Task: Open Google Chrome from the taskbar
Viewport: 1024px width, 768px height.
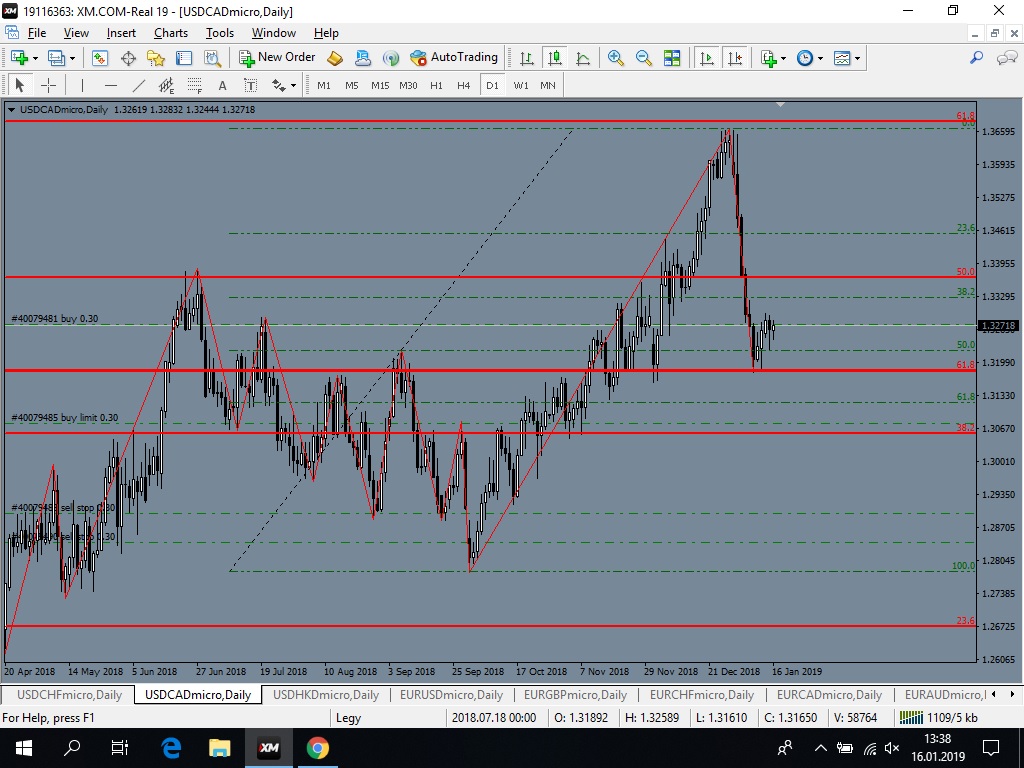Action: [x=318, y=748]
